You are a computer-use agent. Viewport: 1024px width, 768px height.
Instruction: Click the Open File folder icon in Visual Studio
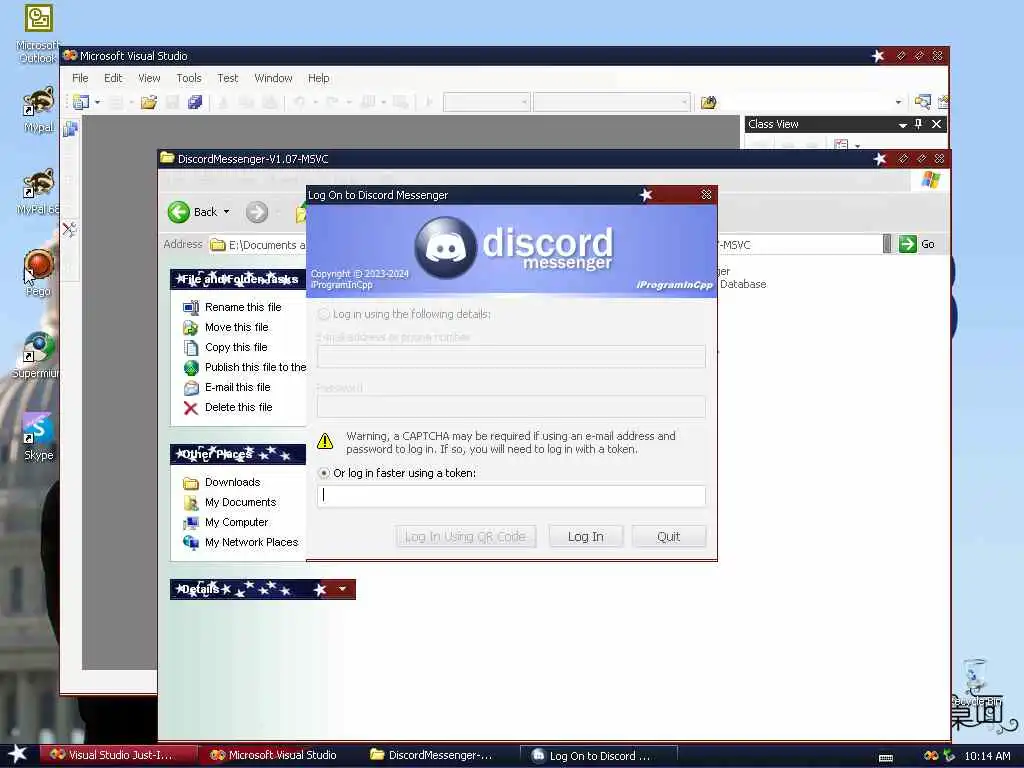tap(149, 102)
